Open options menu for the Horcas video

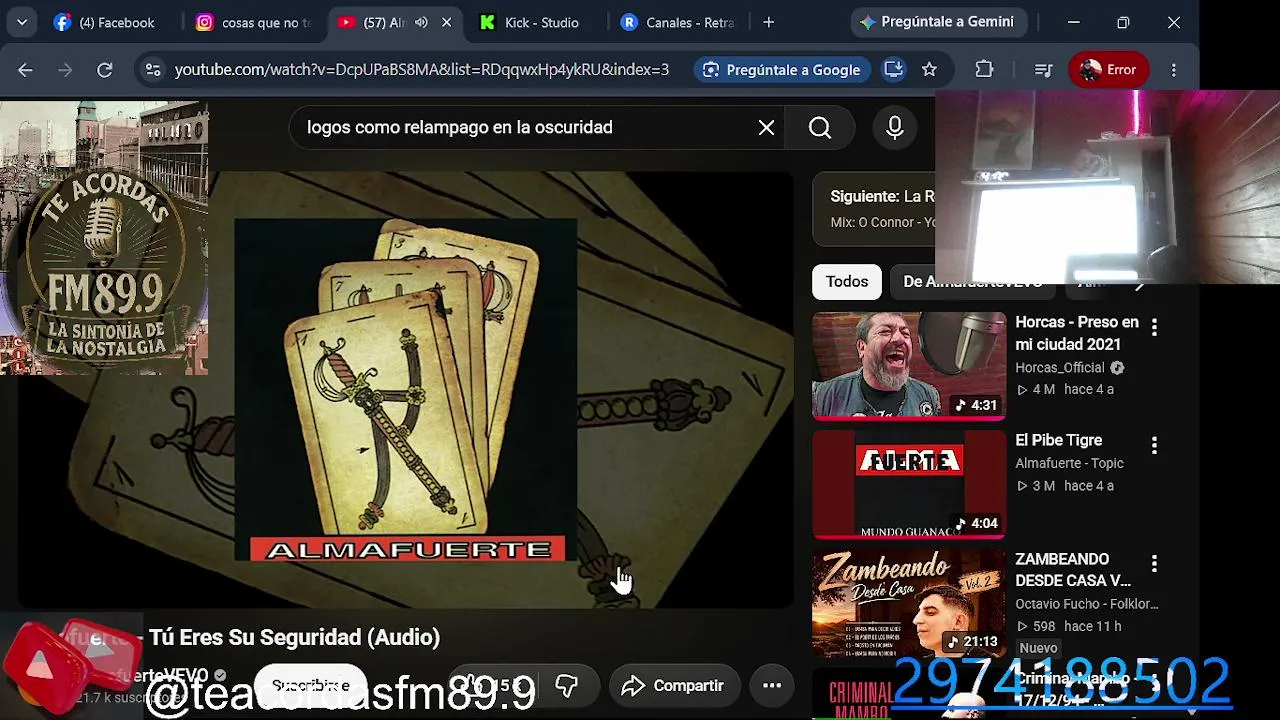coord(1154,327)
